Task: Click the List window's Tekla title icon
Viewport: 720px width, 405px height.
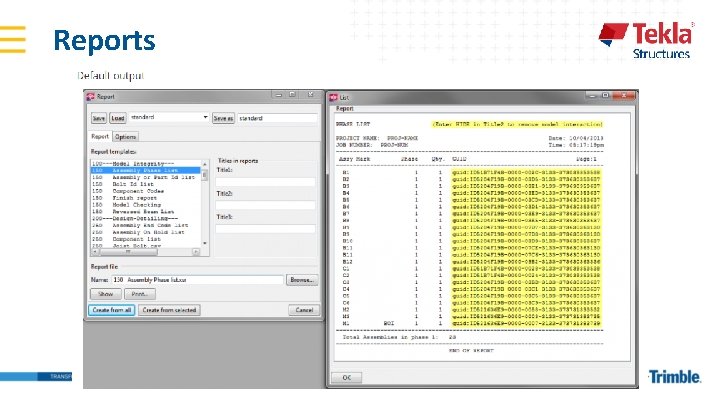Action: pos(334,97)
